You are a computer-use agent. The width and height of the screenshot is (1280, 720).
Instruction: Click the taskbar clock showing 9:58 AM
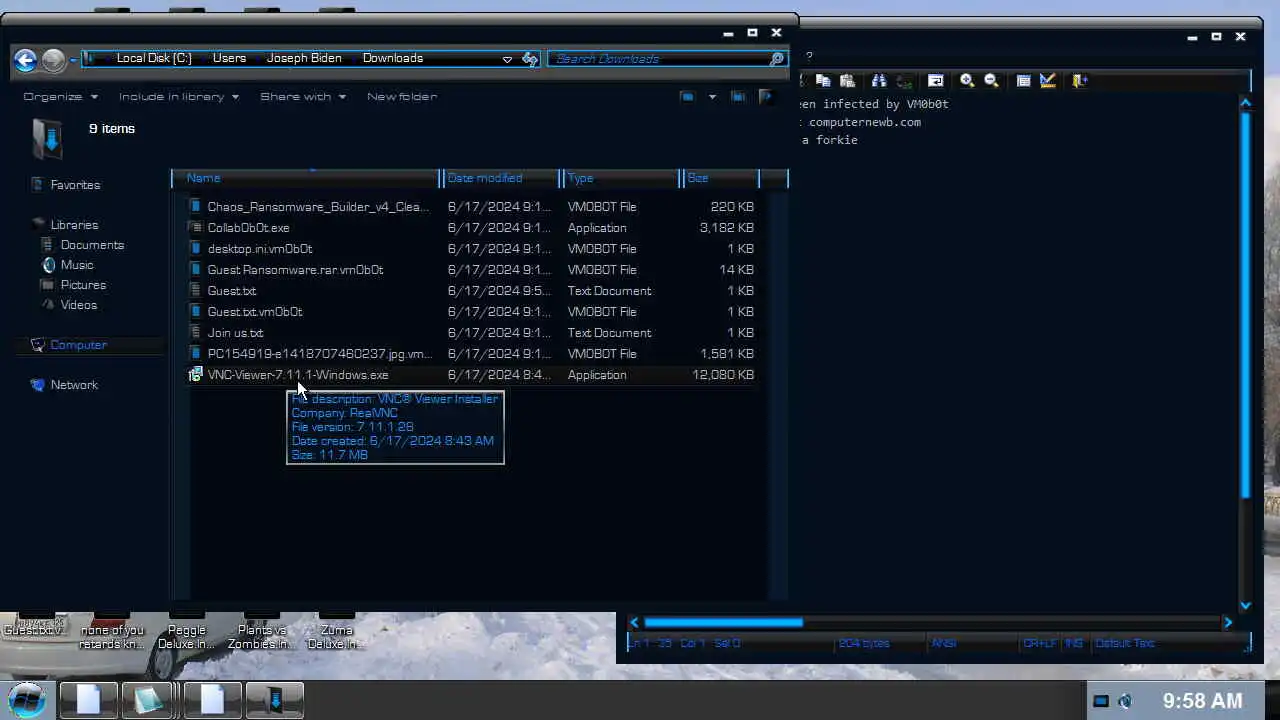(x=1202, y=701)
